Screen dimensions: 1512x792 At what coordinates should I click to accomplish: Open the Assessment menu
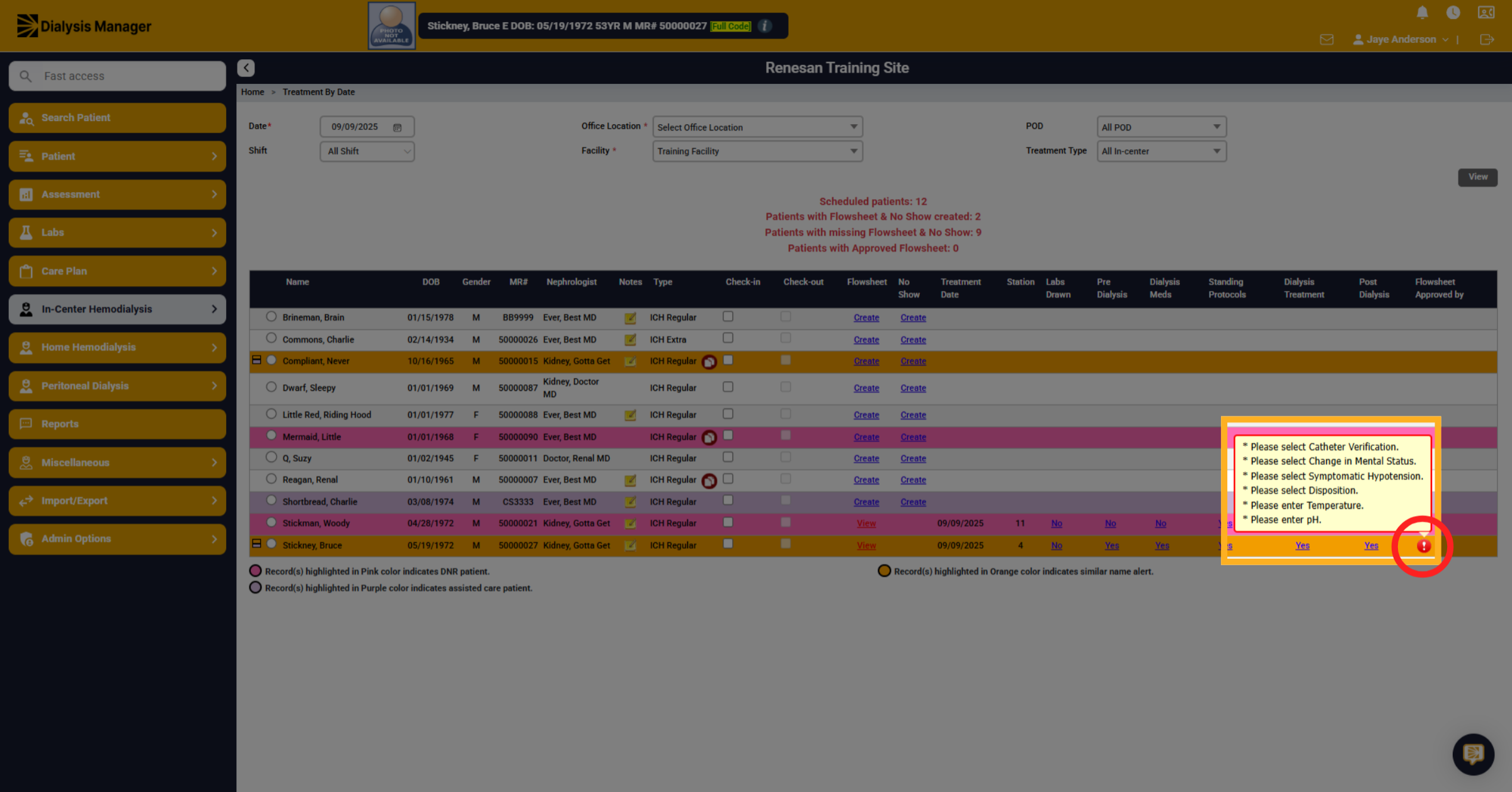coord(117,195)
